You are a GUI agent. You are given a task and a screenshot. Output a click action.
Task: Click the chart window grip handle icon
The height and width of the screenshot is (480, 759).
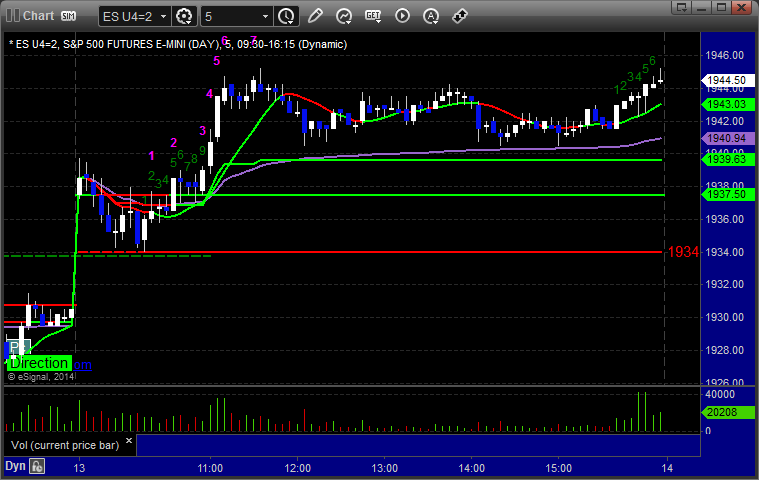click(13, 15)
